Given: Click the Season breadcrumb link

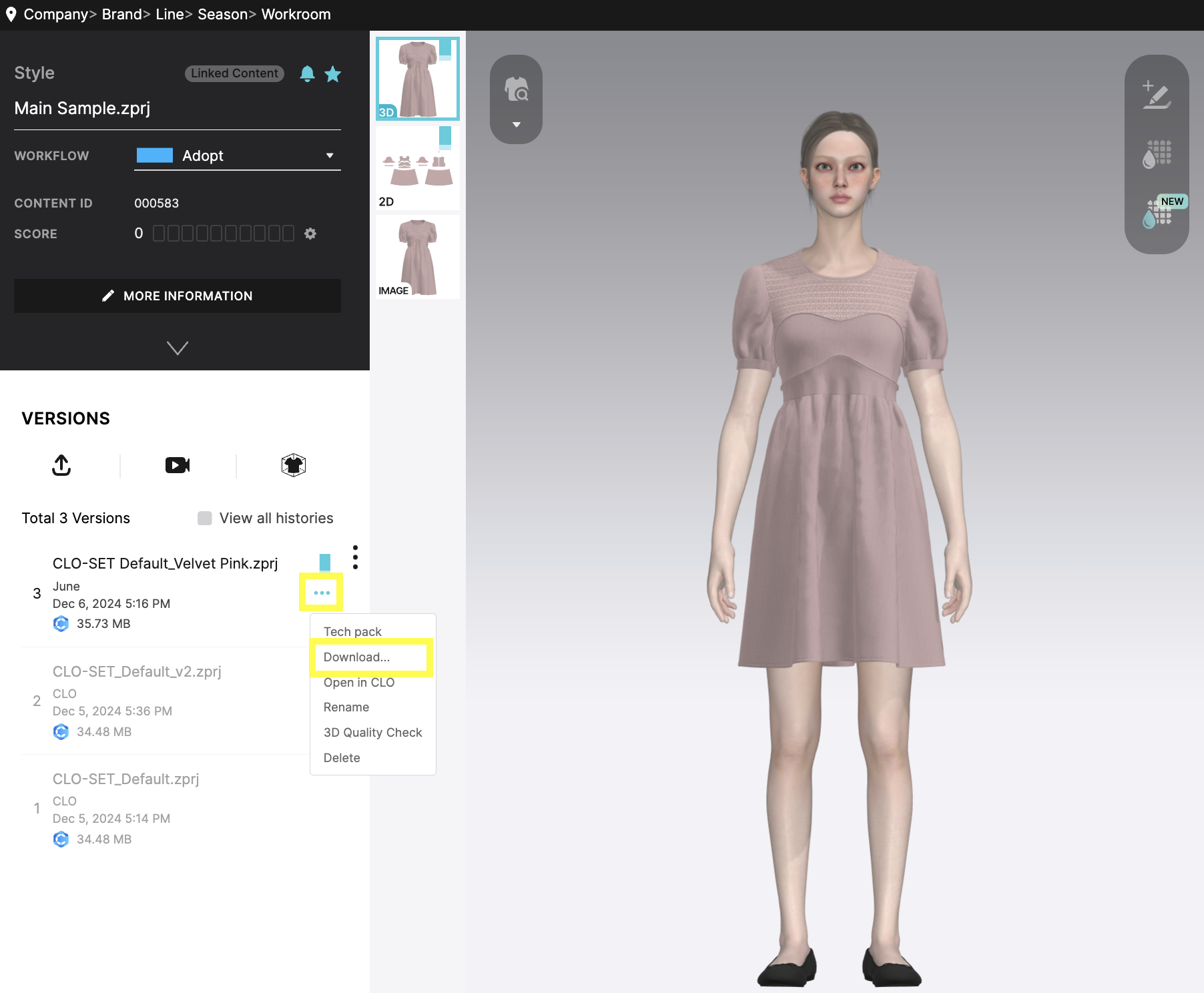Looking at the screenshot, I should point(222,15).
